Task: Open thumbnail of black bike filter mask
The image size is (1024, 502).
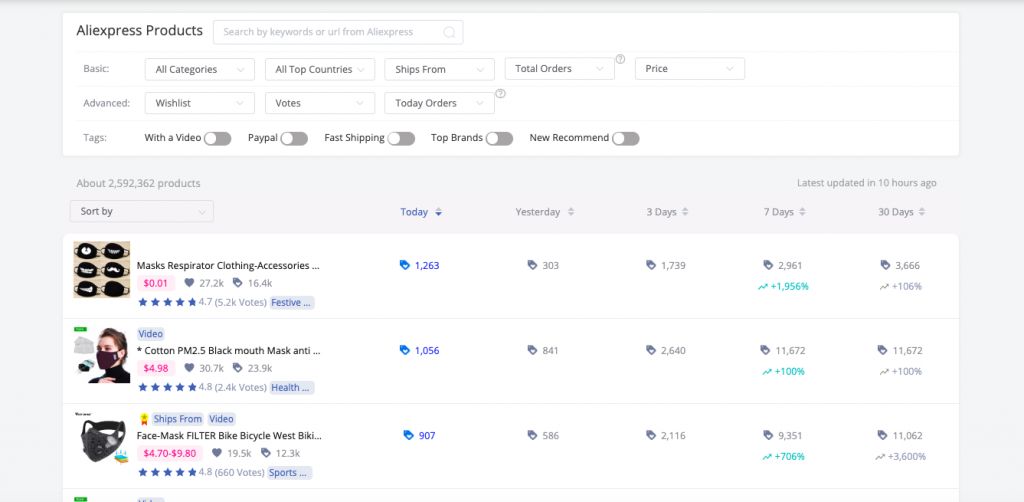Action: coord(101,440)
